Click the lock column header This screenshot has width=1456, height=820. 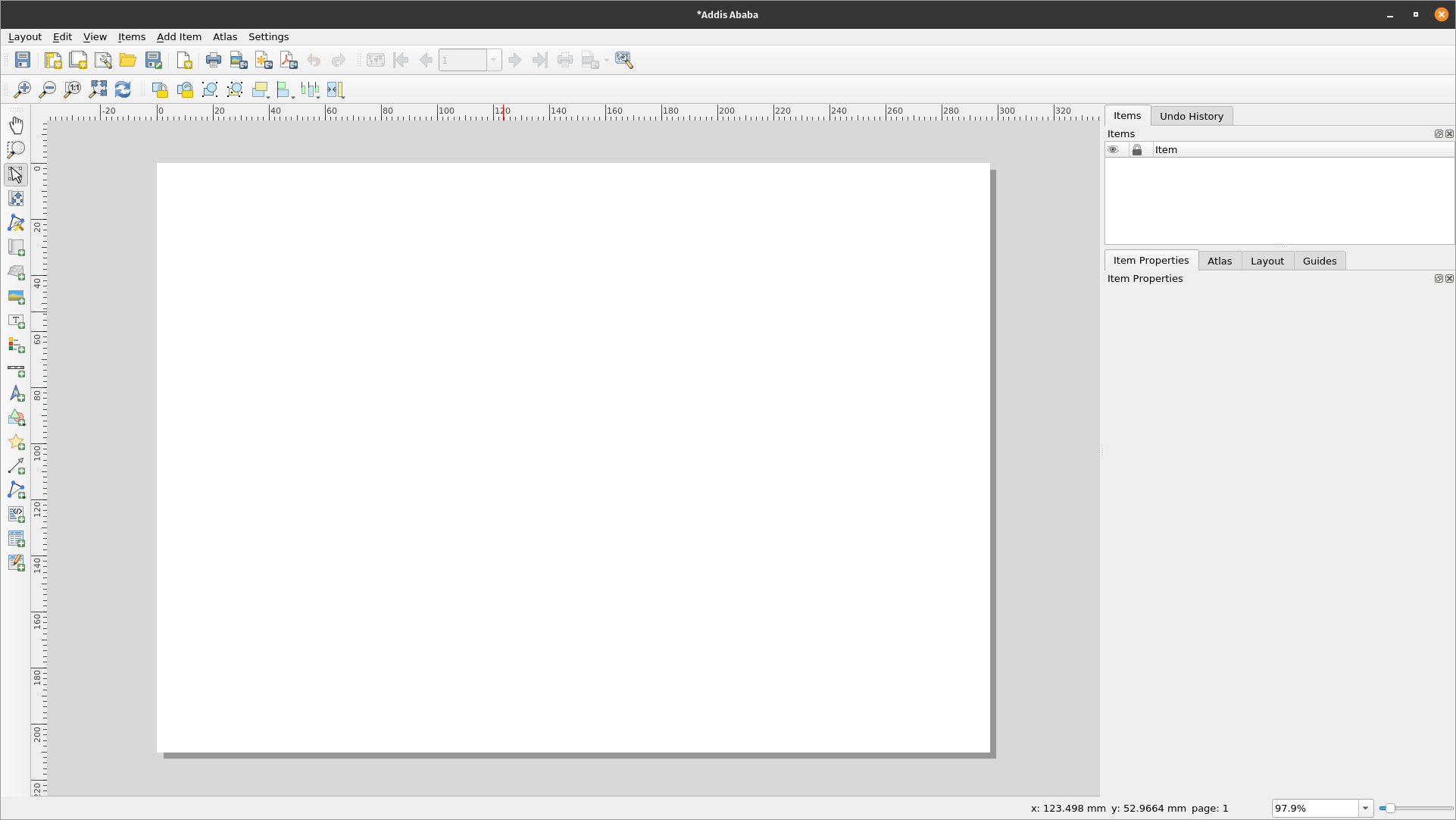pyautogui.click(x=1137, y=149)
